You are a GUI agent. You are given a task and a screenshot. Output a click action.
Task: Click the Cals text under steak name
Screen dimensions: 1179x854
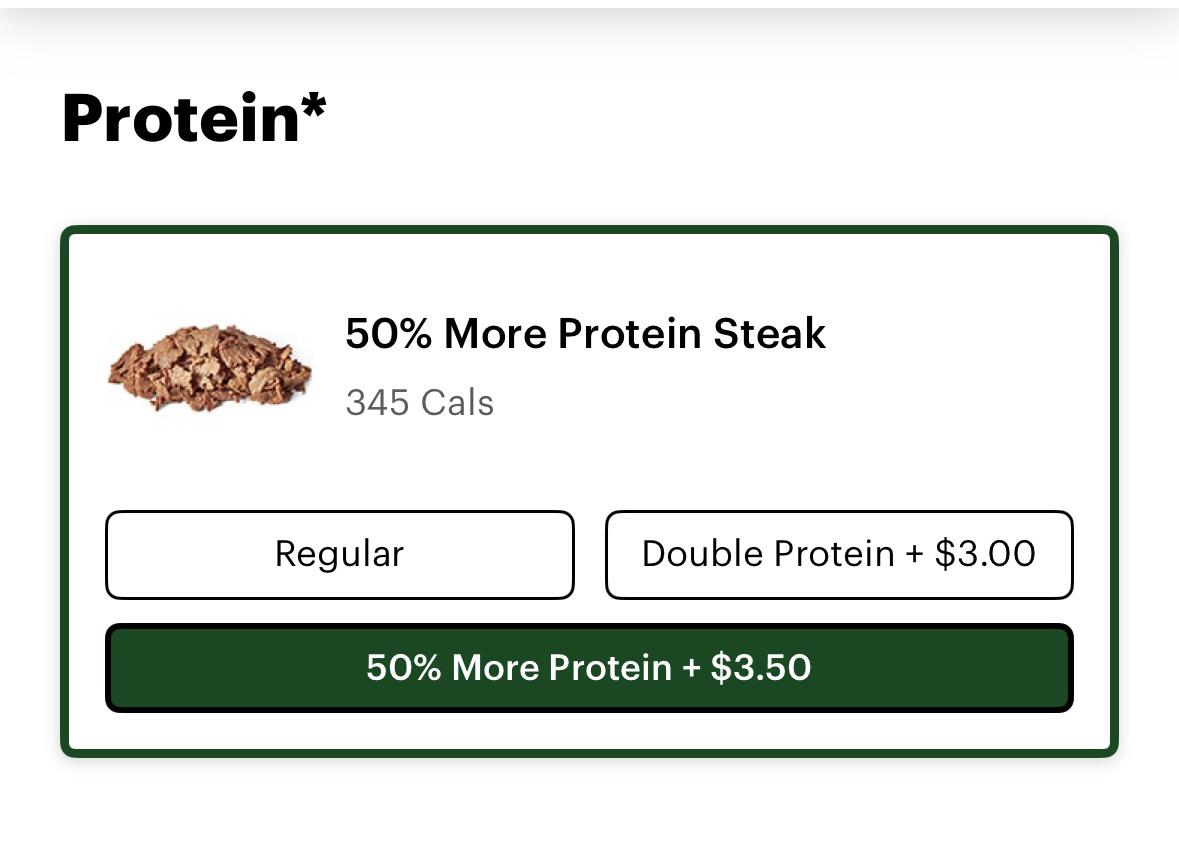tap(457, 402)
